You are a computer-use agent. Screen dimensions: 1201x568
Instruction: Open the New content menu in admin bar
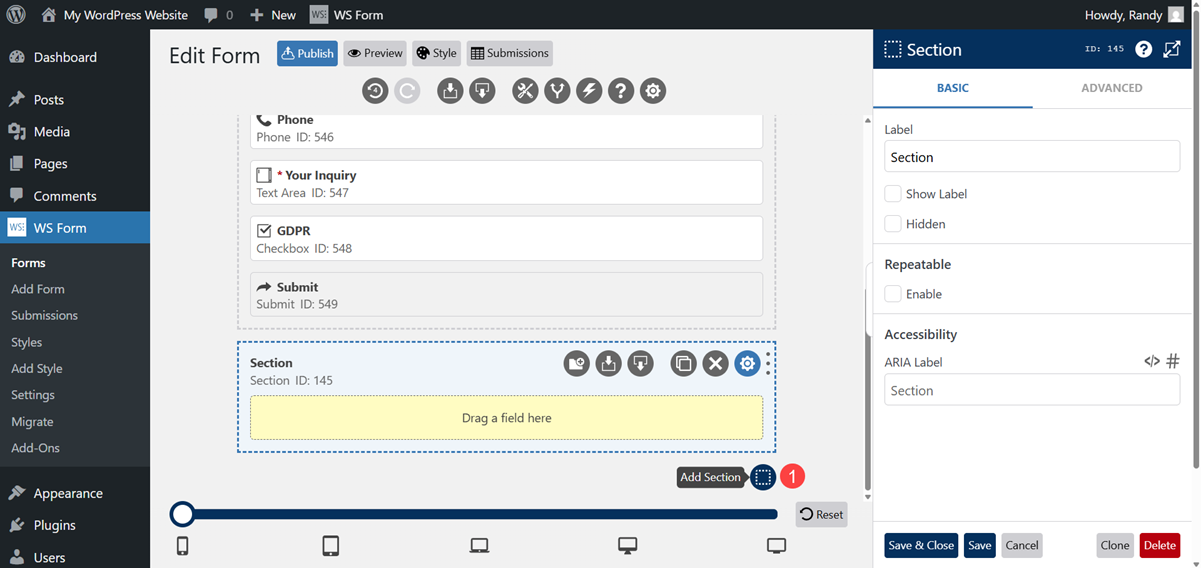pyautogui.click(x=273, y=15)
